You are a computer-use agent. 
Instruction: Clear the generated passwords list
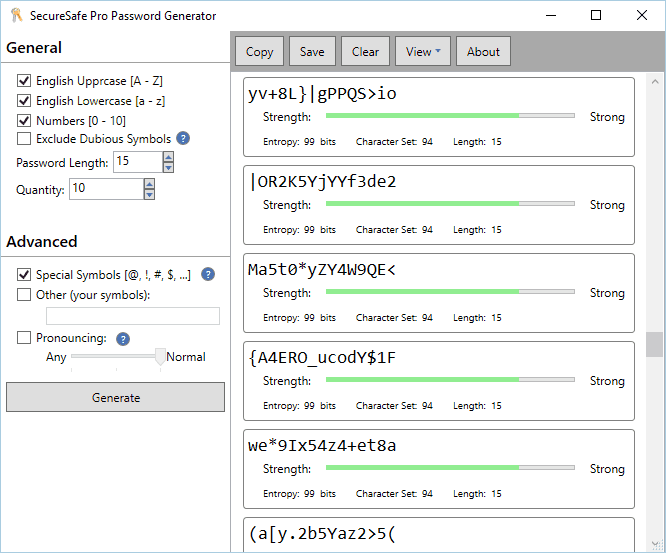point(365,51)
